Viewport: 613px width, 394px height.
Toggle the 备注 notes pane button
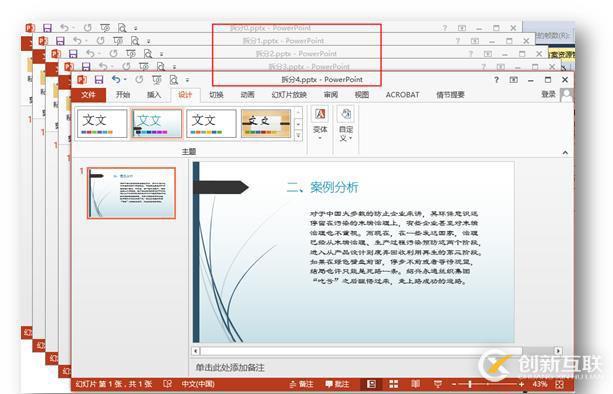[301, 384]
